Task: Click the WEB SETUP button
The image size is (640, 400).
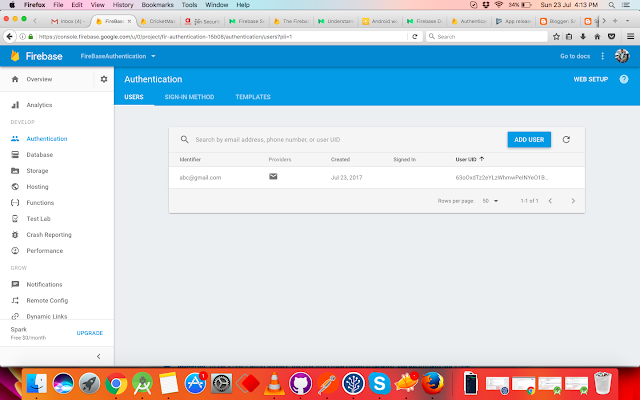Action: tap(591, 79)
